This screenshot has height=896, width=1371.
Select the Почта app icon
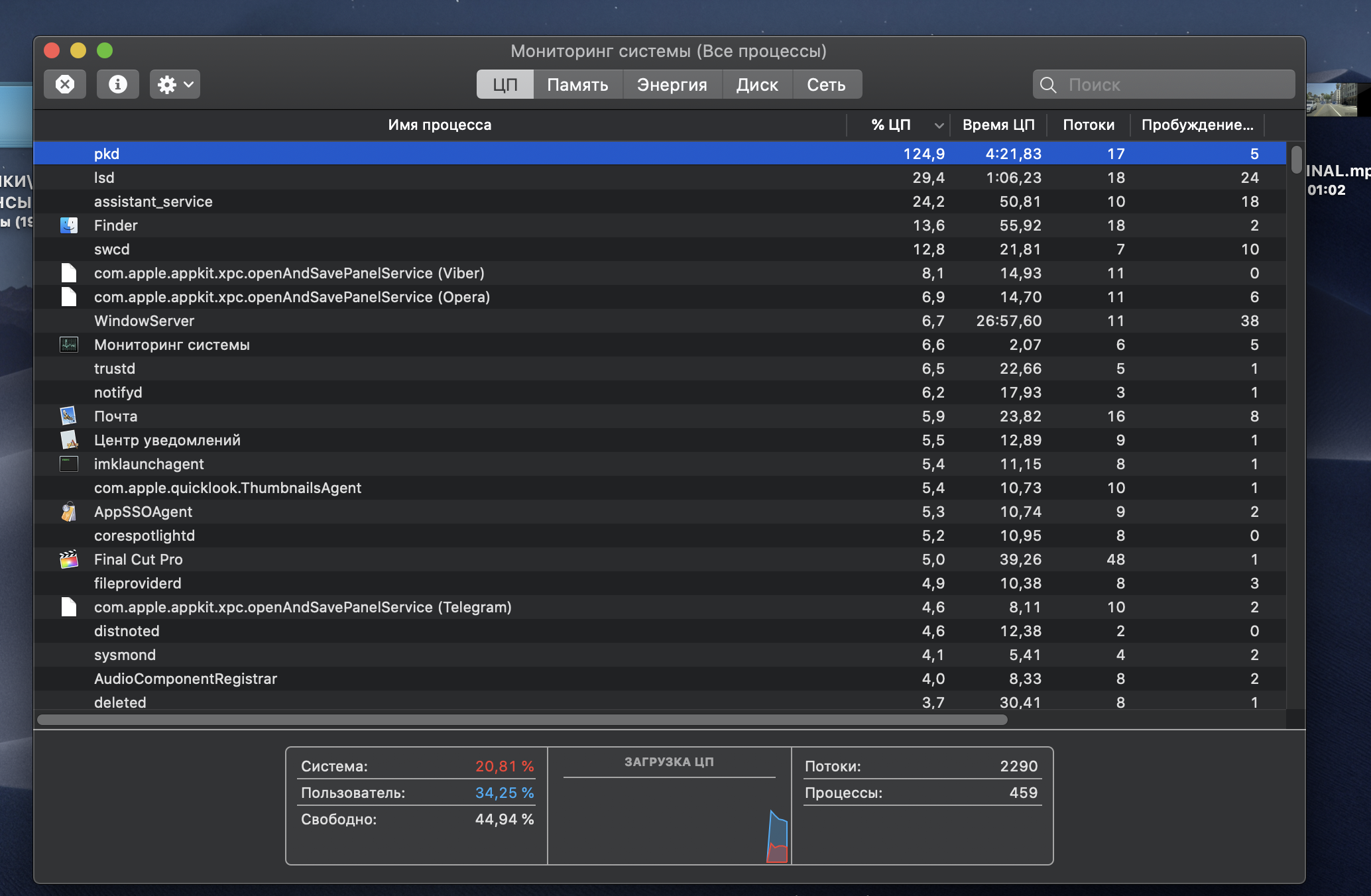(69, 416)
